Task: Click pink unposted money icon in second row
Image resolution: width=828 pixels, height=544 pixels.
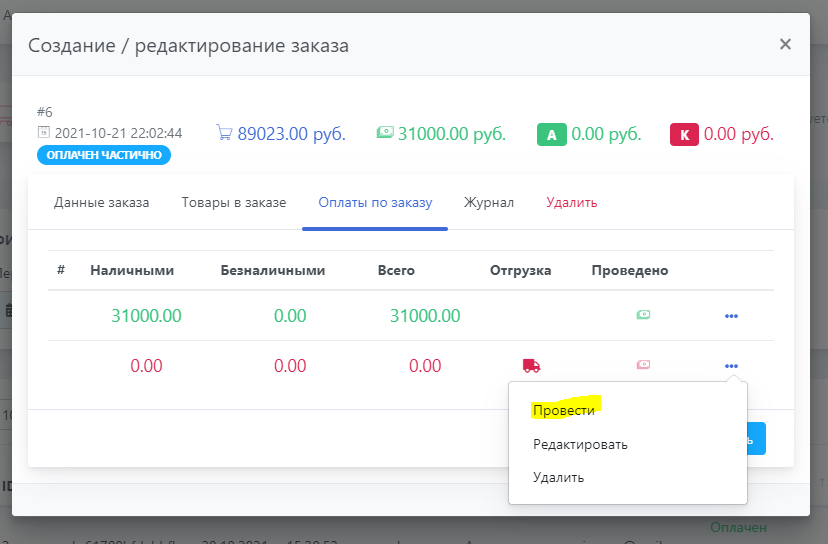Action: pyautogui.click(x=644, y=366)
